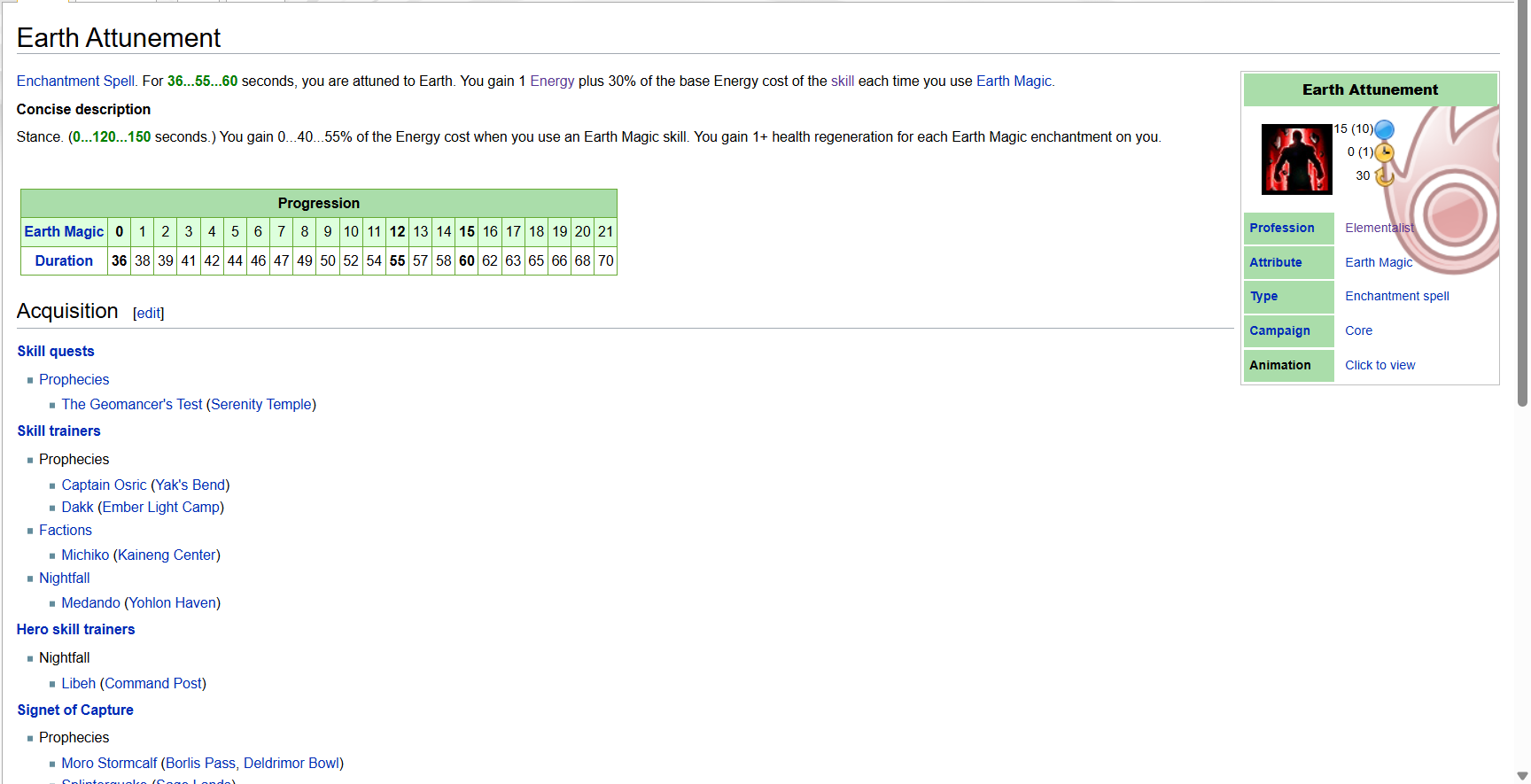The image size is (1531, 784).
Task: Click the Earth Magic progression table header link
Action: 64,231
